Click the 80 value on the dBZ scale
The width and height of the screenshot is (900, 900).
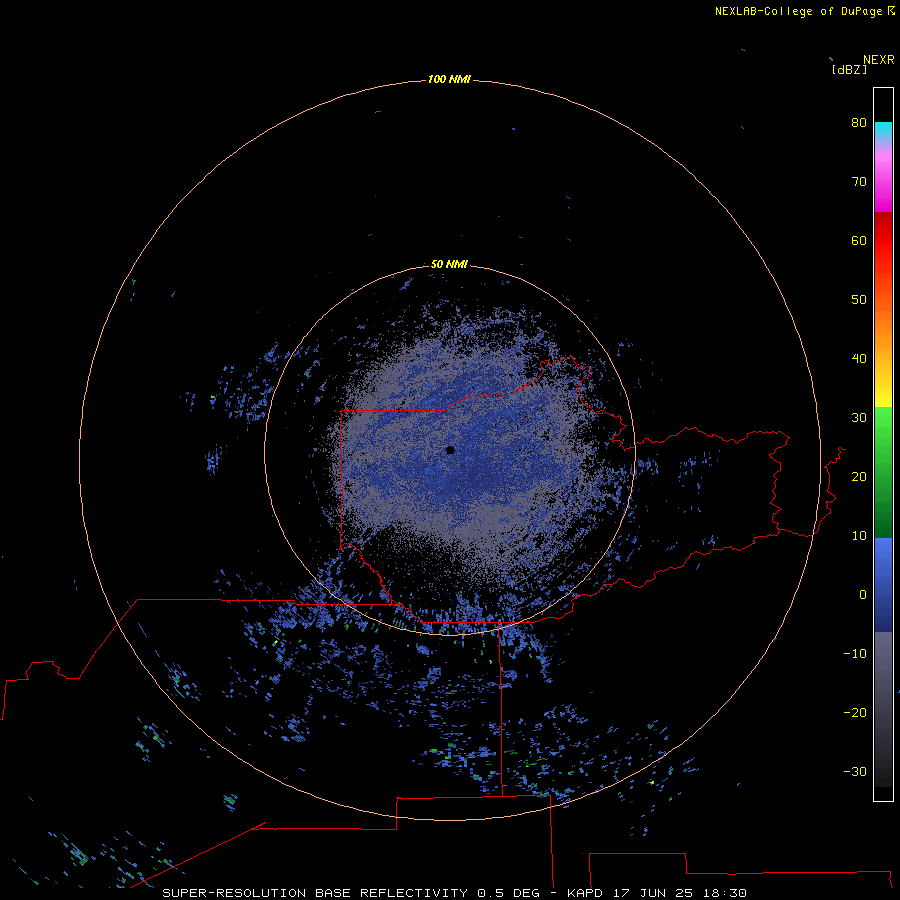click(x=859, y=122)
